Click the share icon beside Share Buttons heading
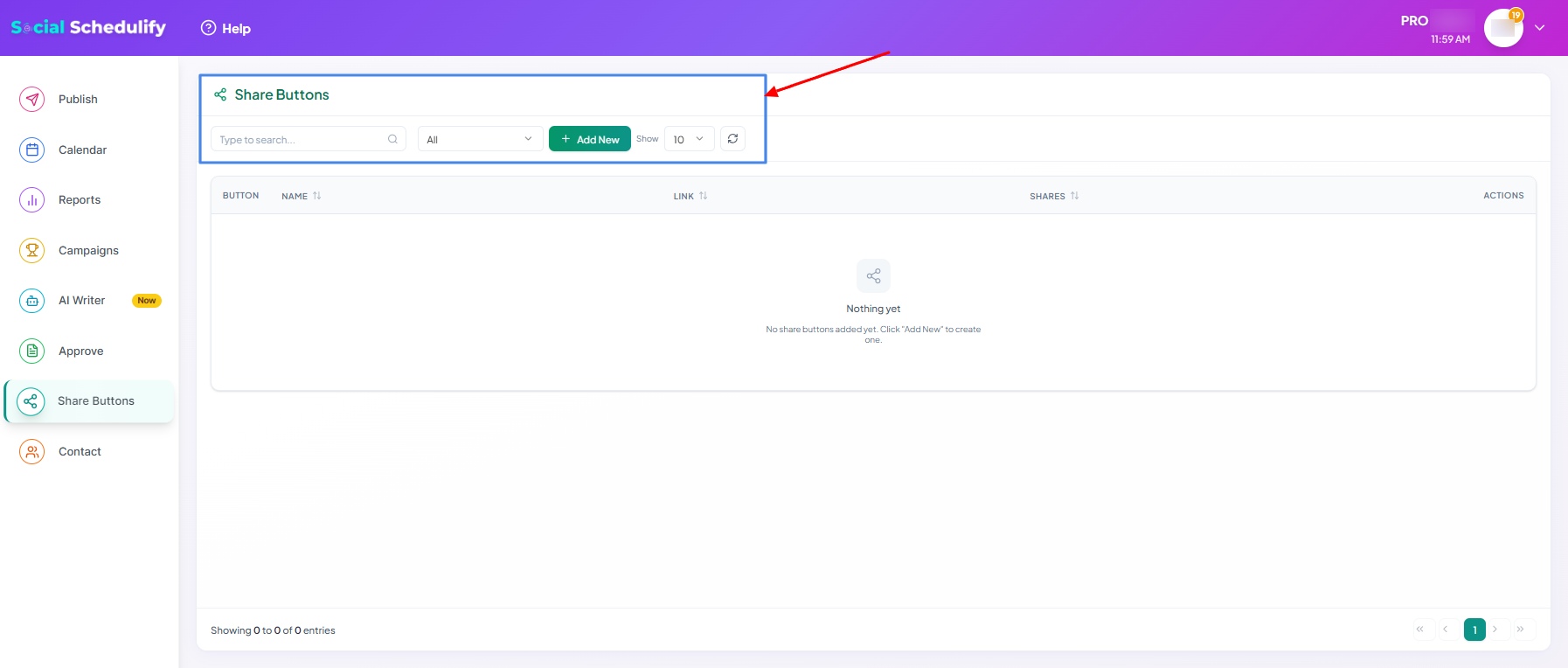1568x668 pixels. 220,94
